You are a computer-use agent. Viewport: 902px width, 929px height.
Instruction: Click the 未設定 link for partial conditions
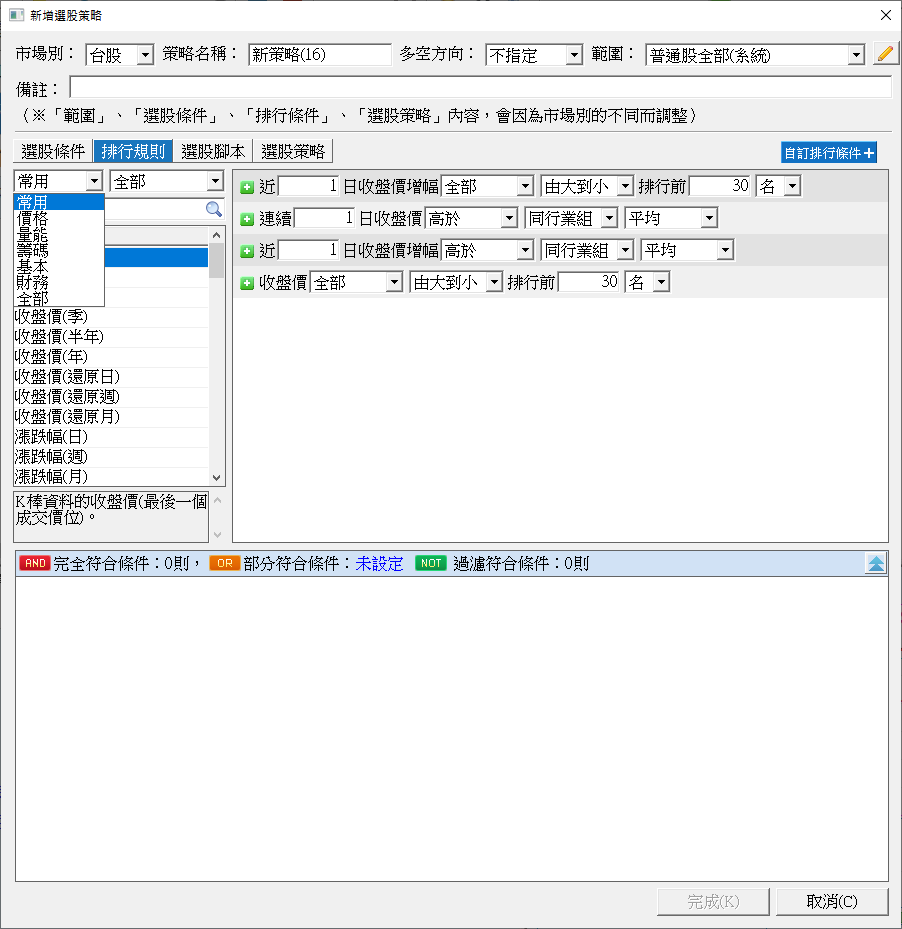pos(379,564)
